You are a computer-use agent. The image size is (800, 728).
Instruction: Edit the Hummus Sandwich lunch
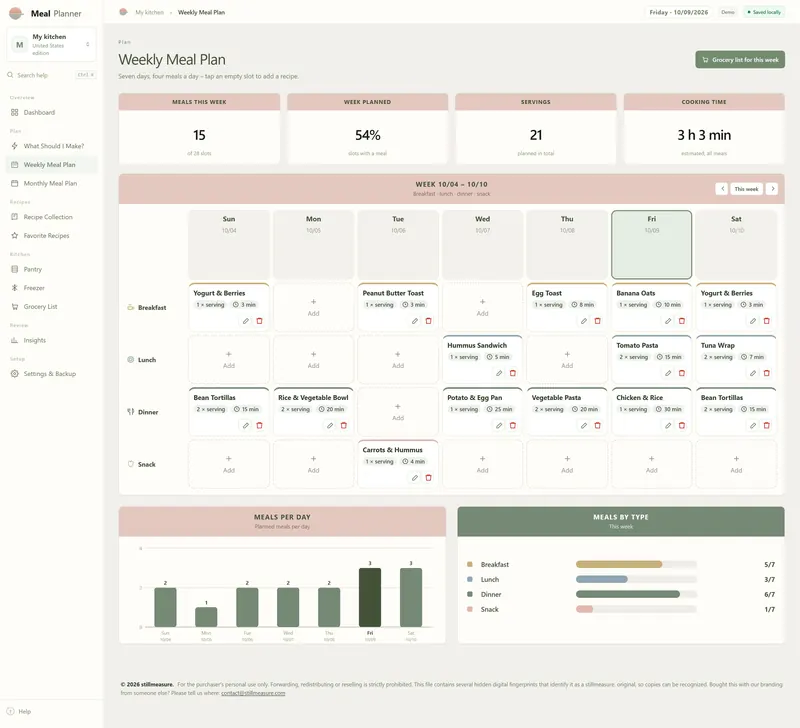[x=499, y=373]
